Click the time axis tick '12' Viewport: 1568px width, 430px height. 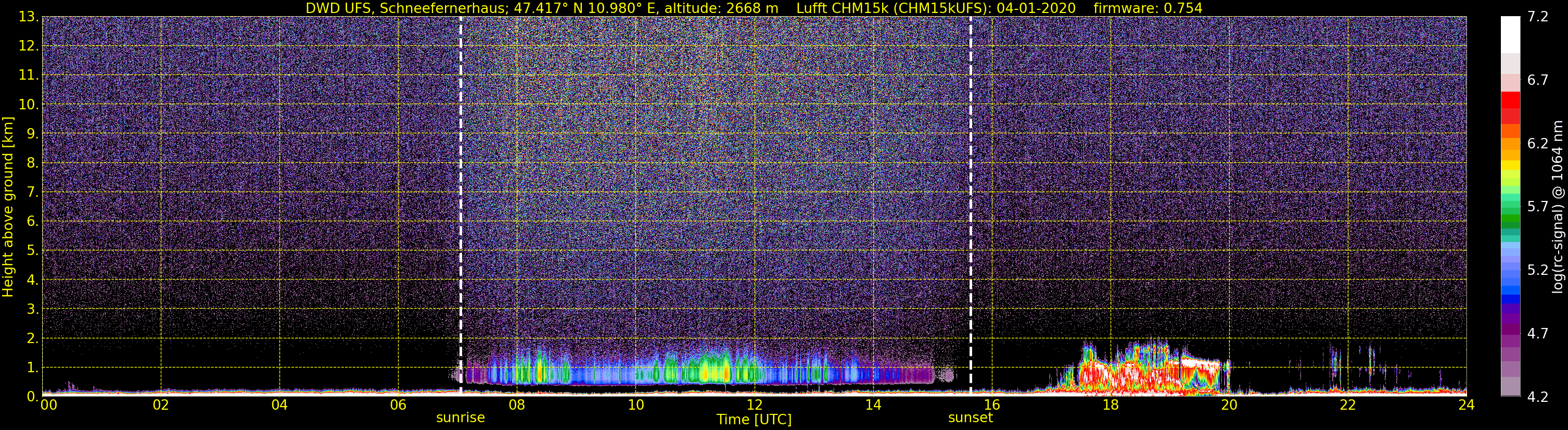pyautogui.click(x=754, y=406)
